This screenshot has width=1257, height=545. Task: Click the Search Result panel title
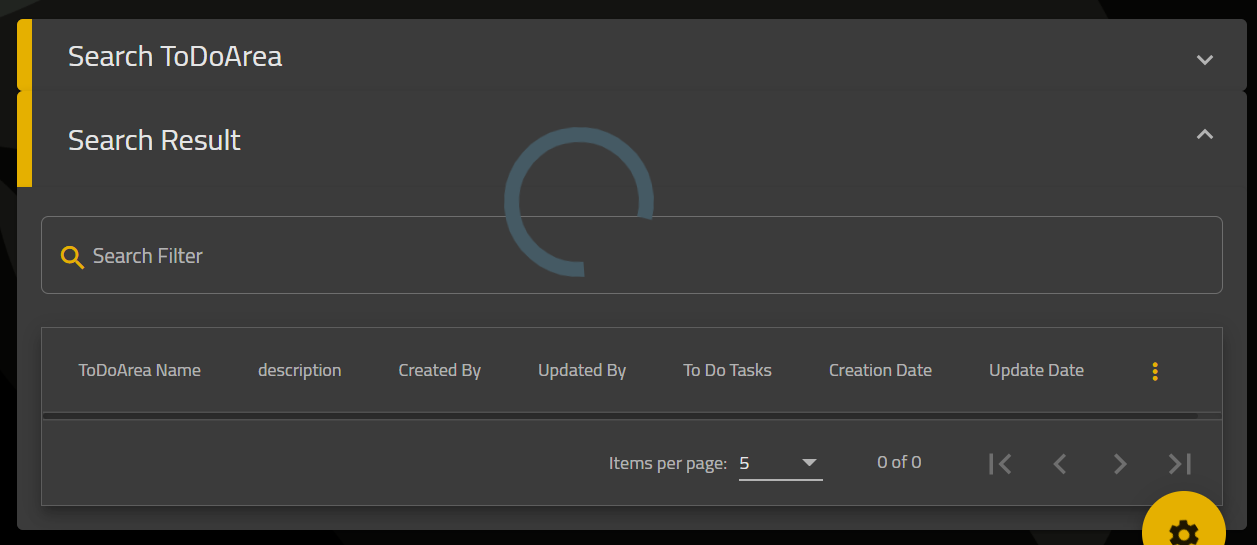[154, 140]
